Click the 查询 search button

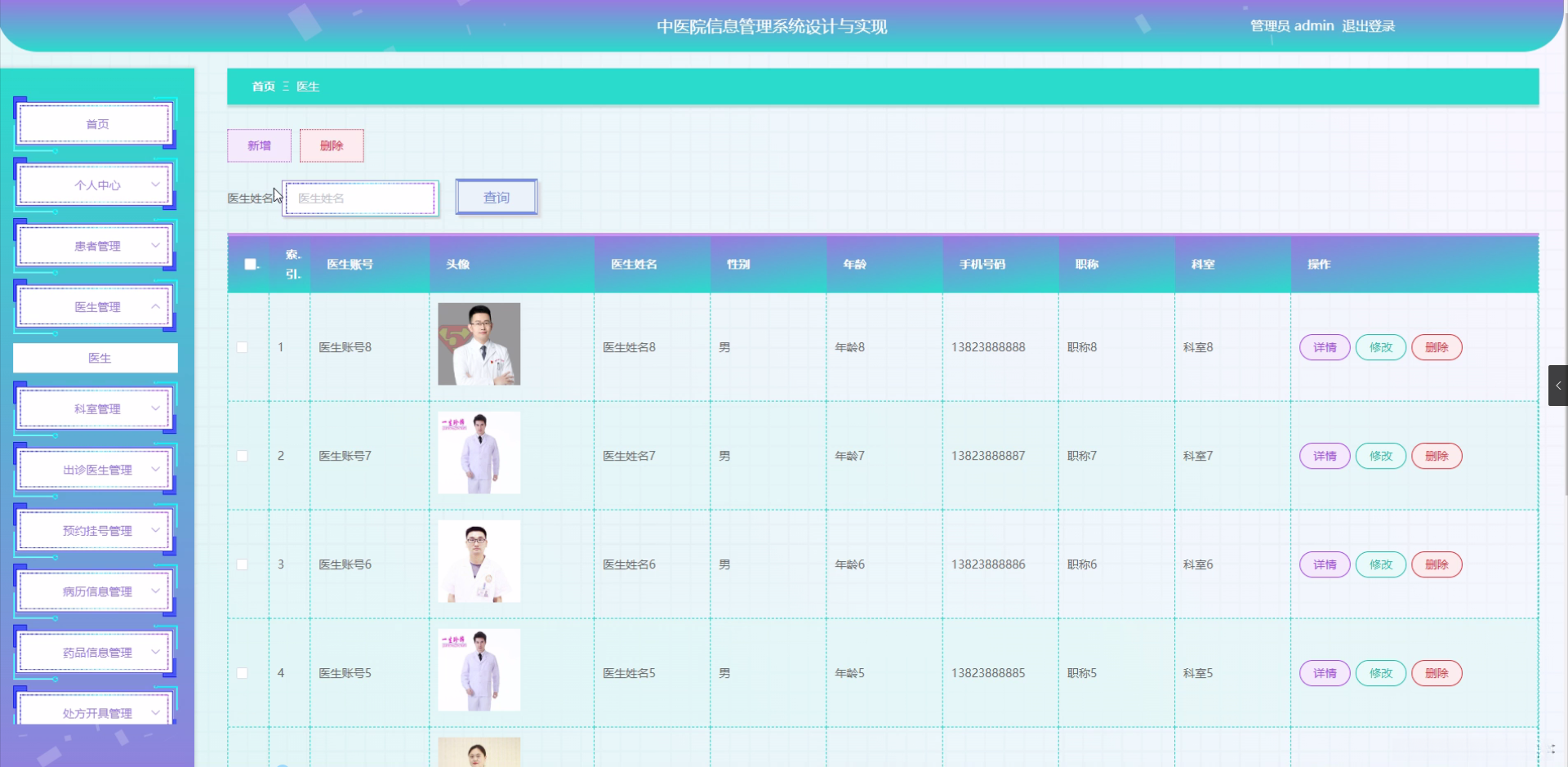497,198
